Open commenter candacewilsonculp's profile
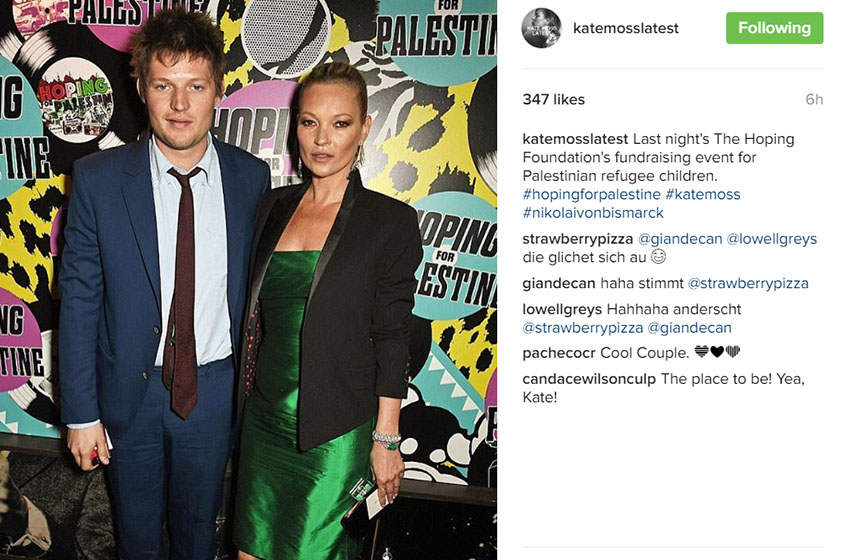Image resolution: width=847 pixels, height=560 pixels. click(589, 379)
